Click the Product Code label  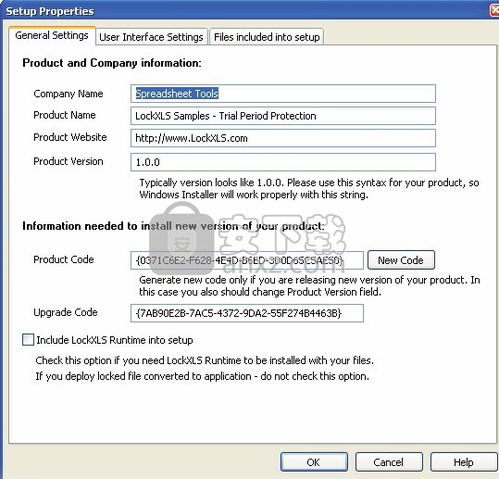point(64,259)
